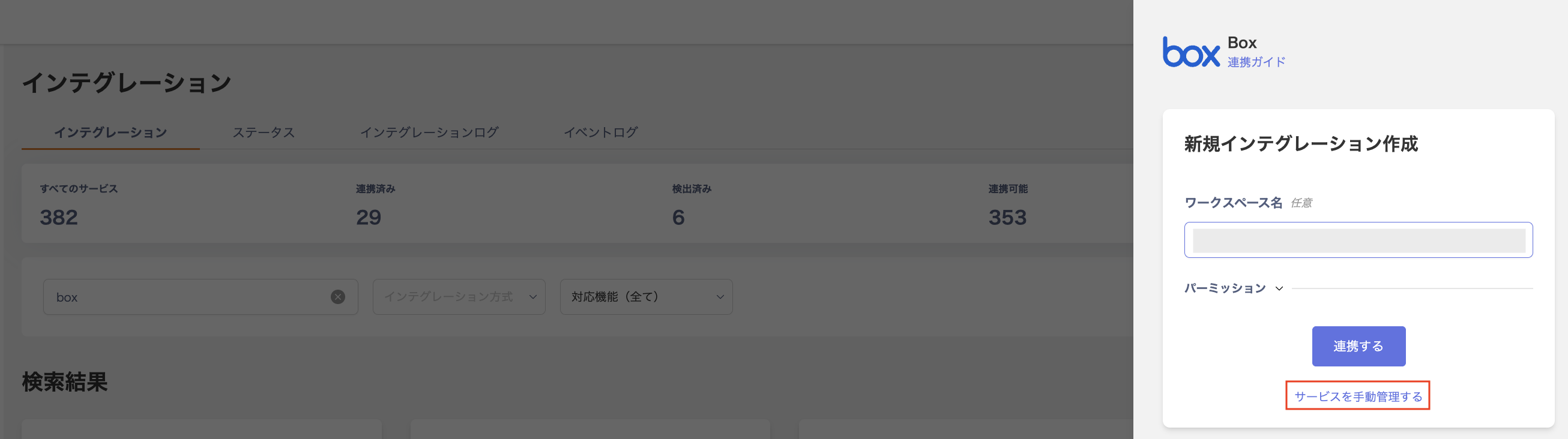Clear the box search field

[338, 297]
